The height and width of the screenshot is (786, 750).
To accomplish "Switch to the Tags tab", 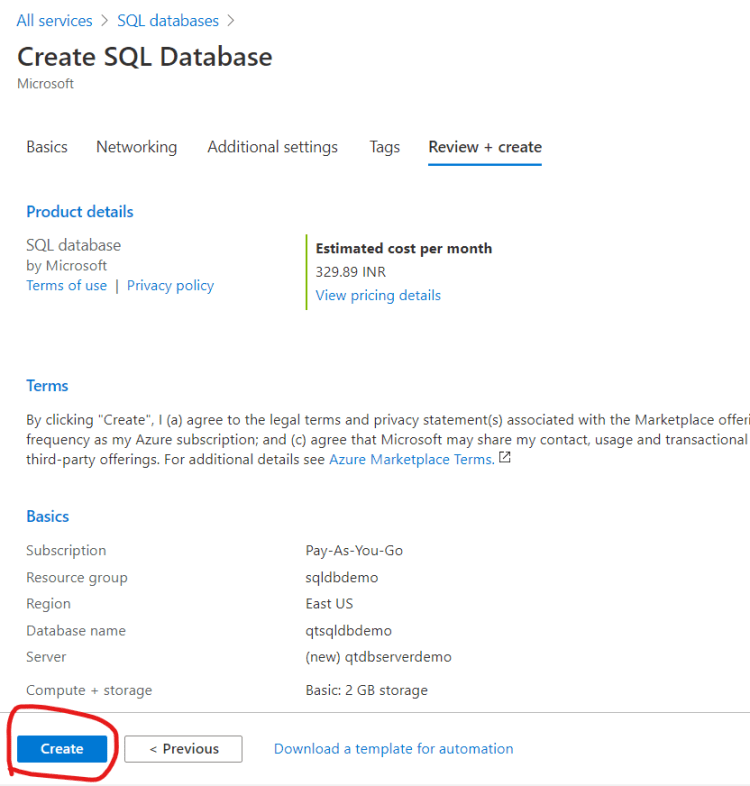I will coord(385,147).
